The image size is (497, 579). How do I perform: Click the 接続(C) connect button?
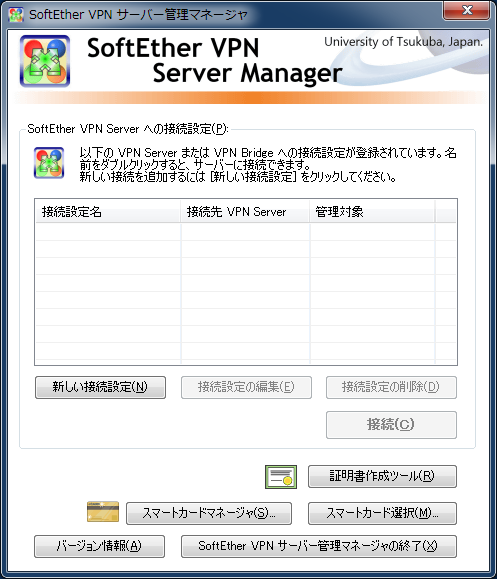point(391,425)
